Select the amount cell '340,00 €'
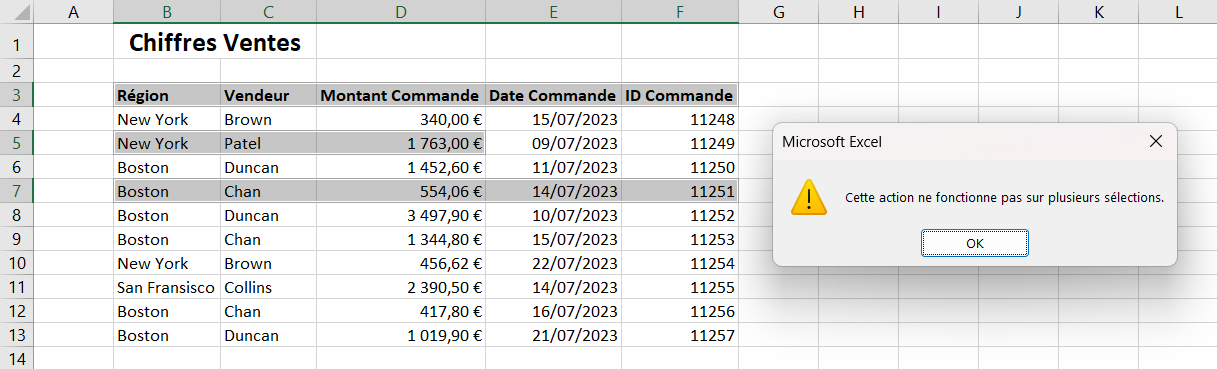Image resolution: width=1217 pixels, height=369 pixels. click(401, 119)
